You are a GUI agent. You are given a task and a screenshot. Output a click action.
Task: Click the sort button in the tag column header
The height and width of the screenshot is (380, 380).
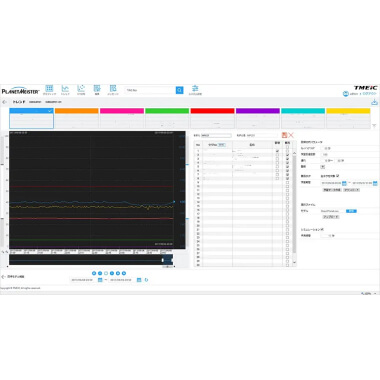point(221,145)
